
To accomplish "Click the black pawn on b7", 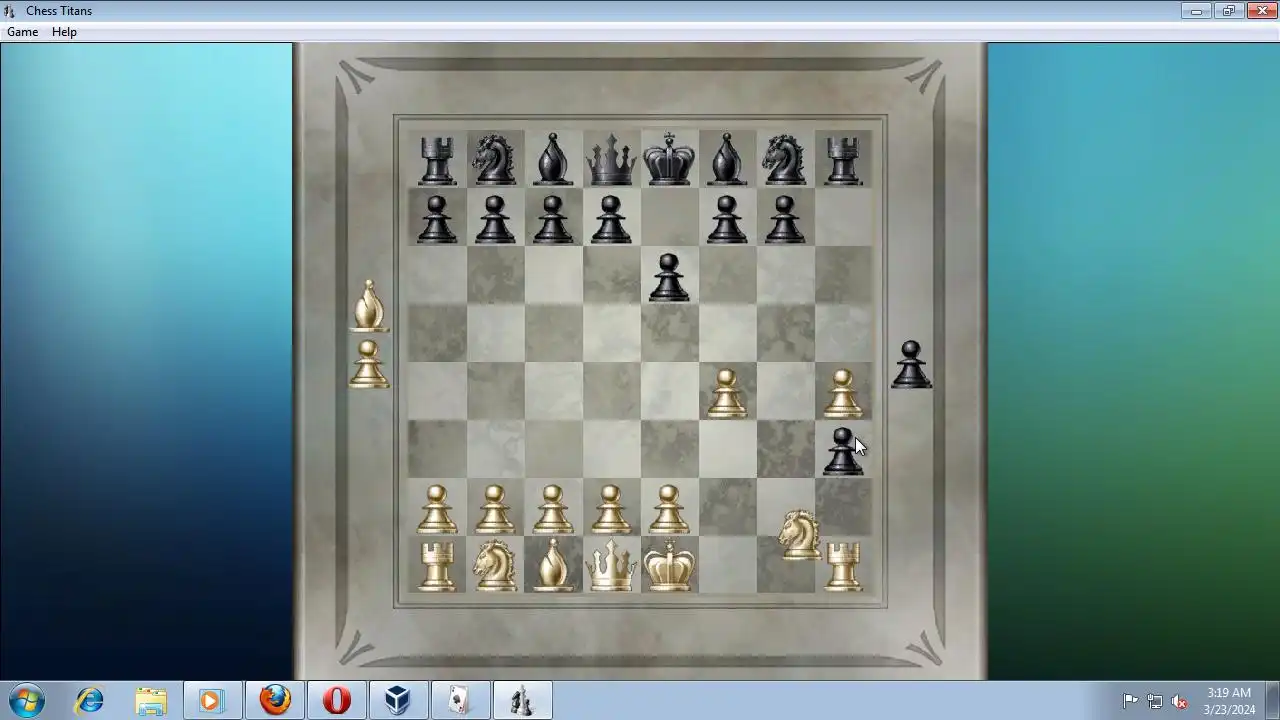I will point(495,219).
